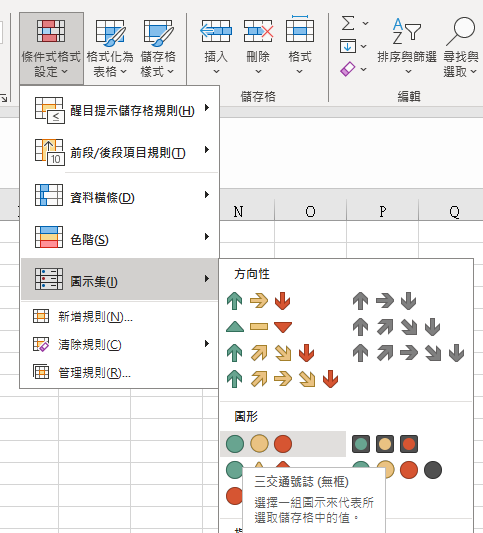The image size is (483, 533).
Task: Click the purple eraser Clear icon
Action: tap(348, 69)
